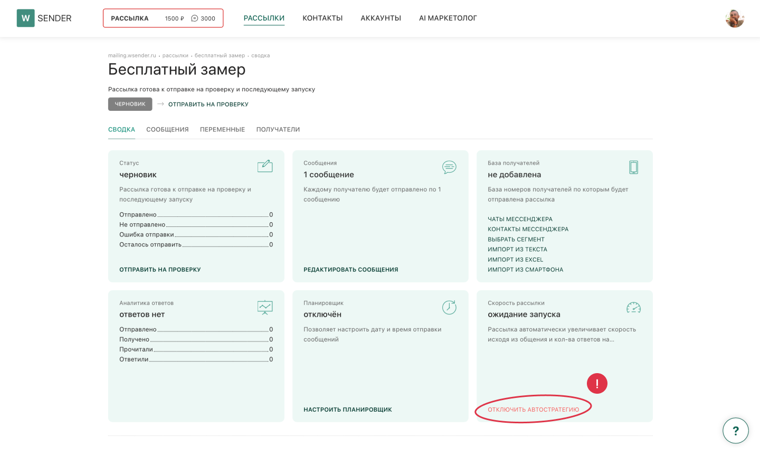Click the отключён scheduler heading

[322, 314]
